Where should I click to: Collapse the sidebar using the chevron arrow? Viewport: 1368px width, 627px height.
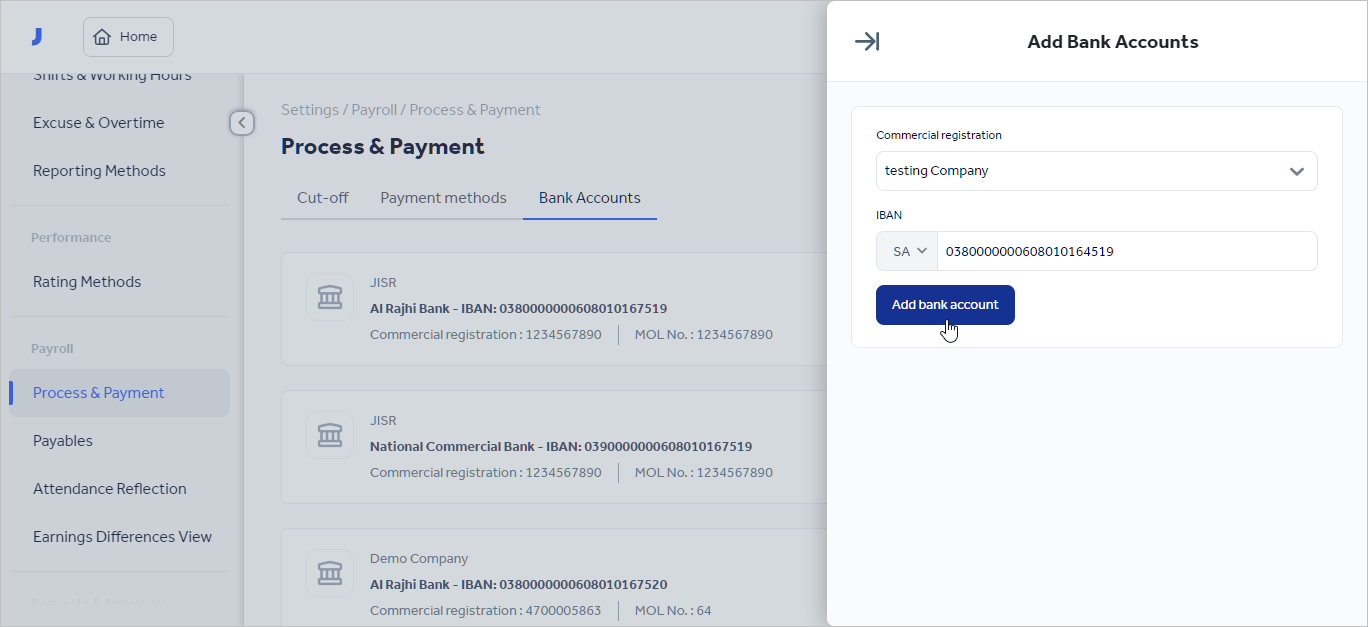[241, 122]
